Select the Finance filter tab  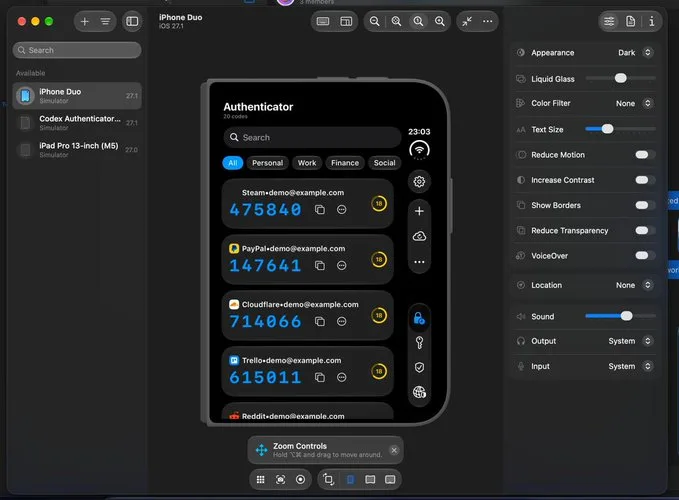[345, 163]
